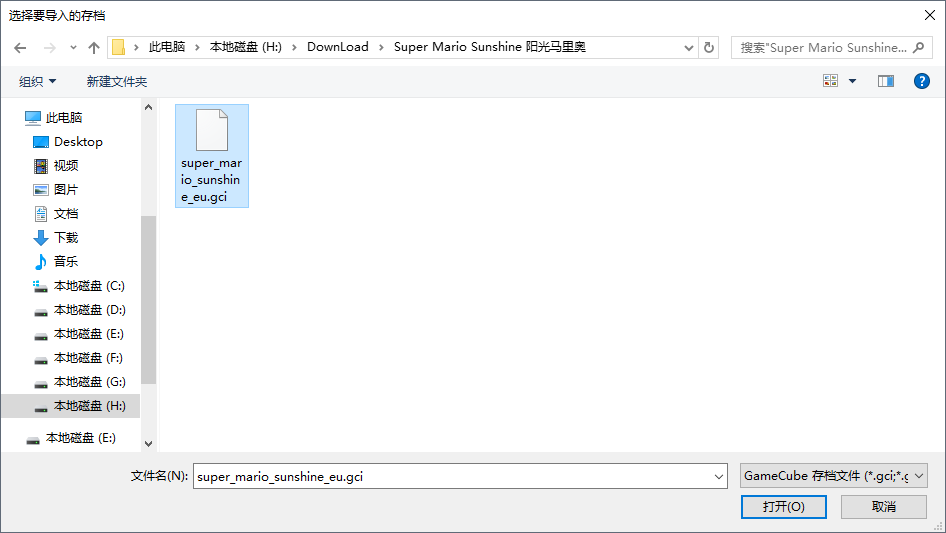Open 文档 folder in navigation pane

(x=66, y=214)
